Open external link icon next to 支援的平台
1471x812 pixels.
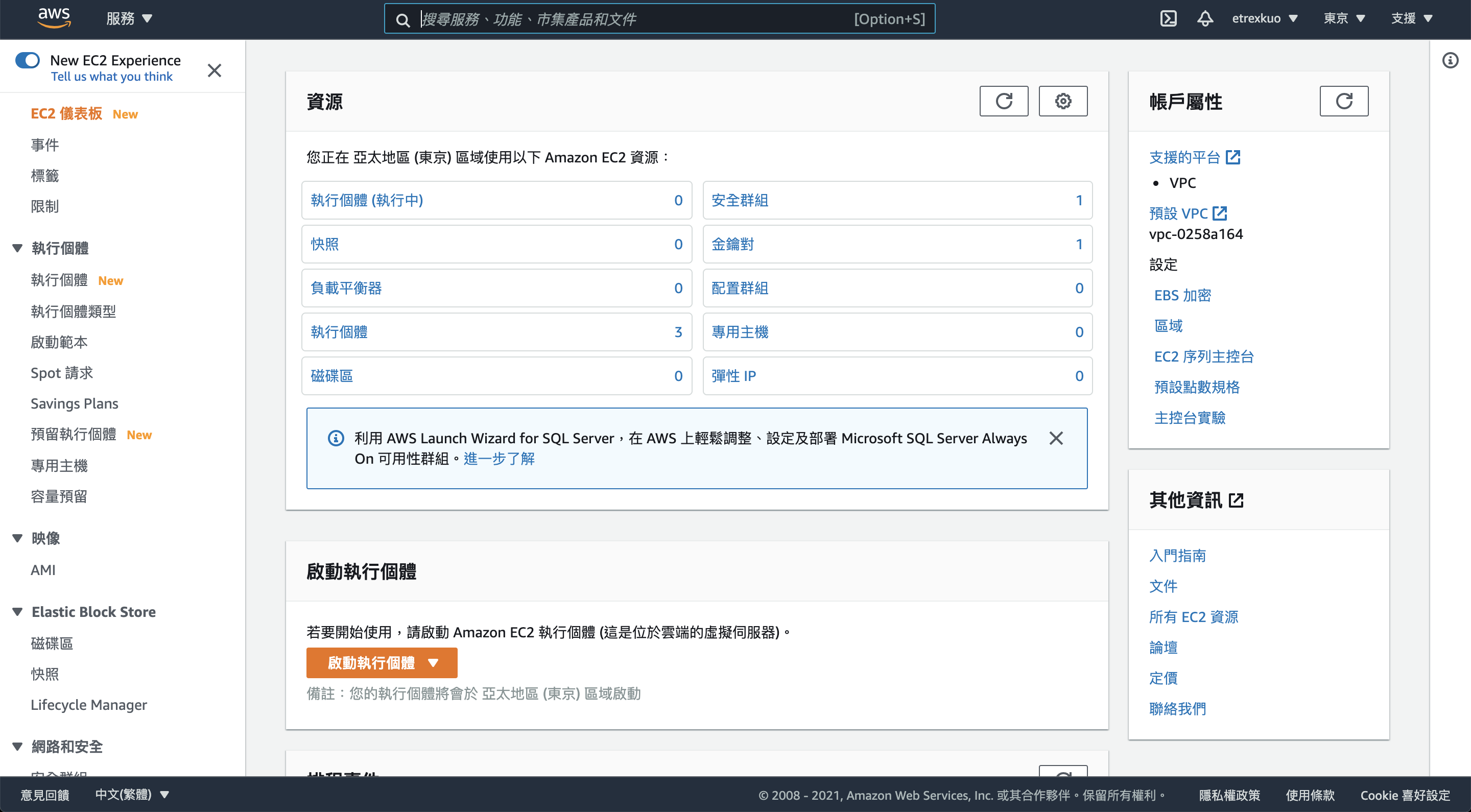[x=1233, y=157]
